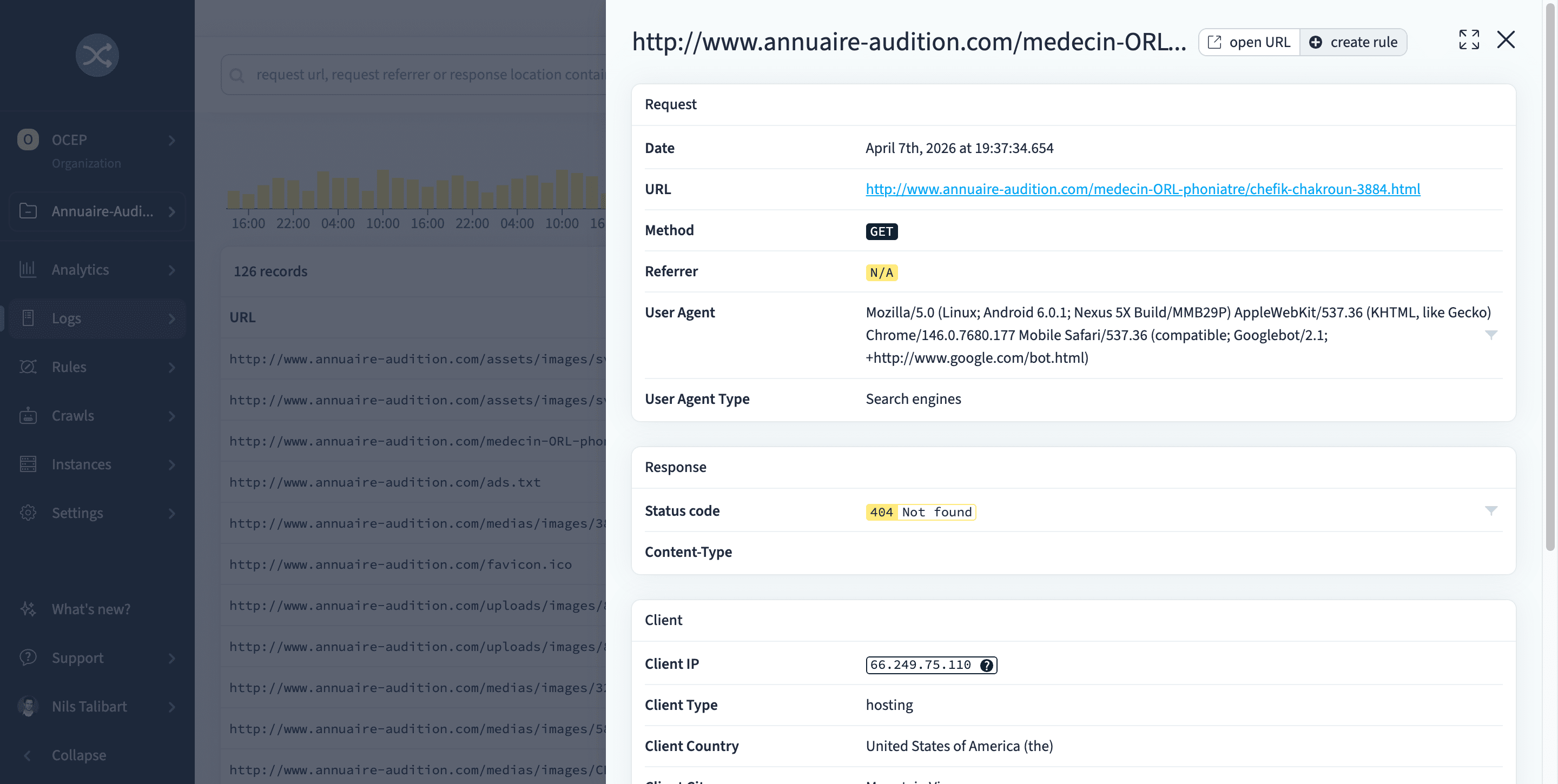Expand the Logs submenu chevron
This screenshot has height=784, width=1558.
point(172,318)
